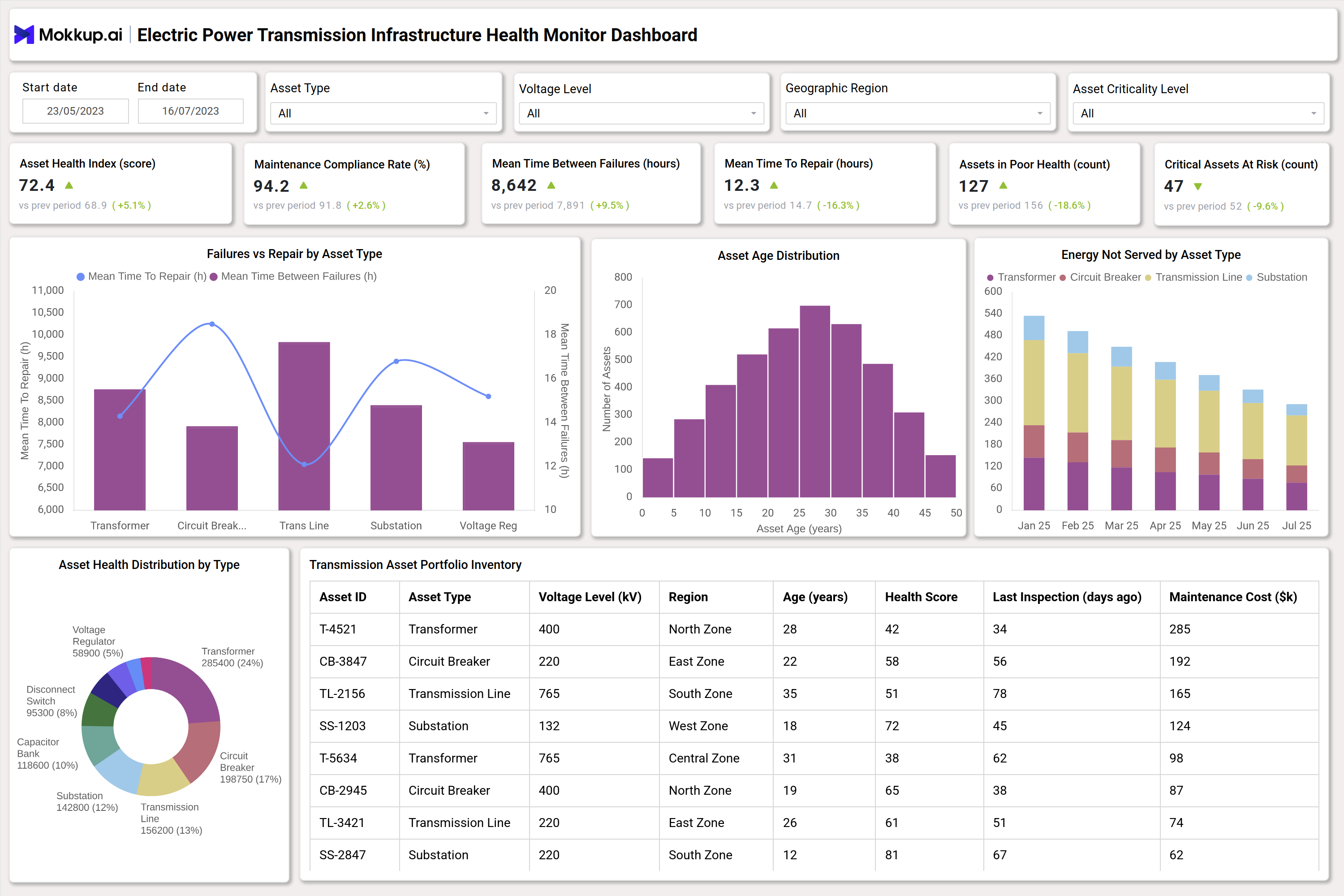Click the Jan 25 stacked bar
Screen dimensions: 1344x896
(x=1034, y=413)
